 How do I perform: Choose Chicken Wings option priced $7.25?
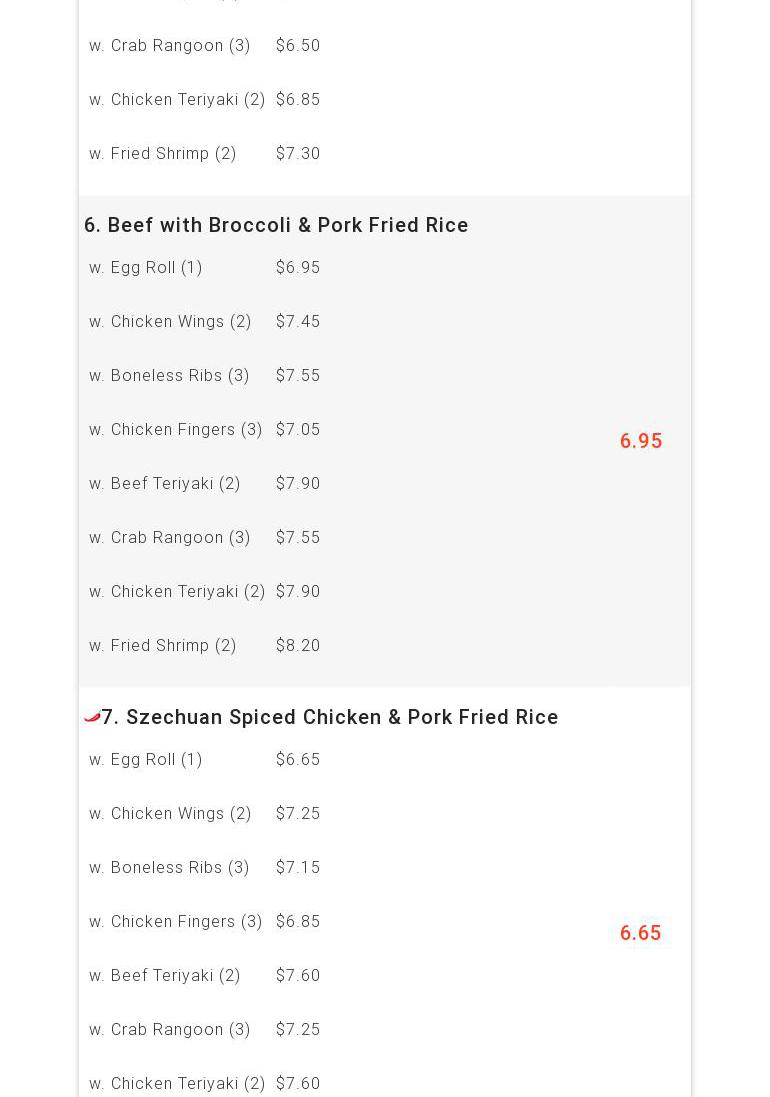click(170, 814)
